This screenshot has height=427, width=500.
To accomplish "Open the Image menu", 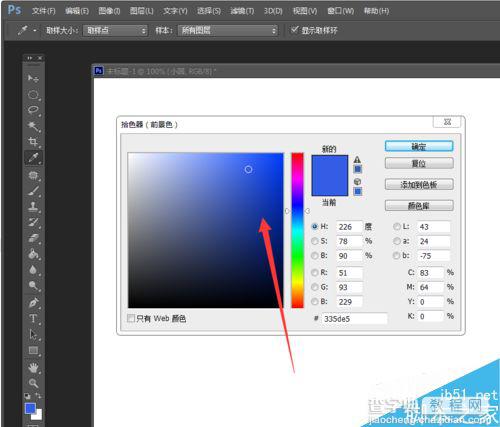I will (x=109, y=11).
